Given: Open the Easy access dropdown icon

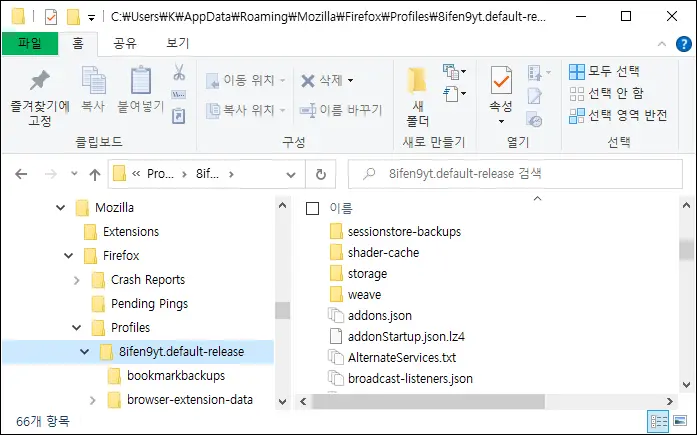Looking at the screenshot, I should coord(454,94).
